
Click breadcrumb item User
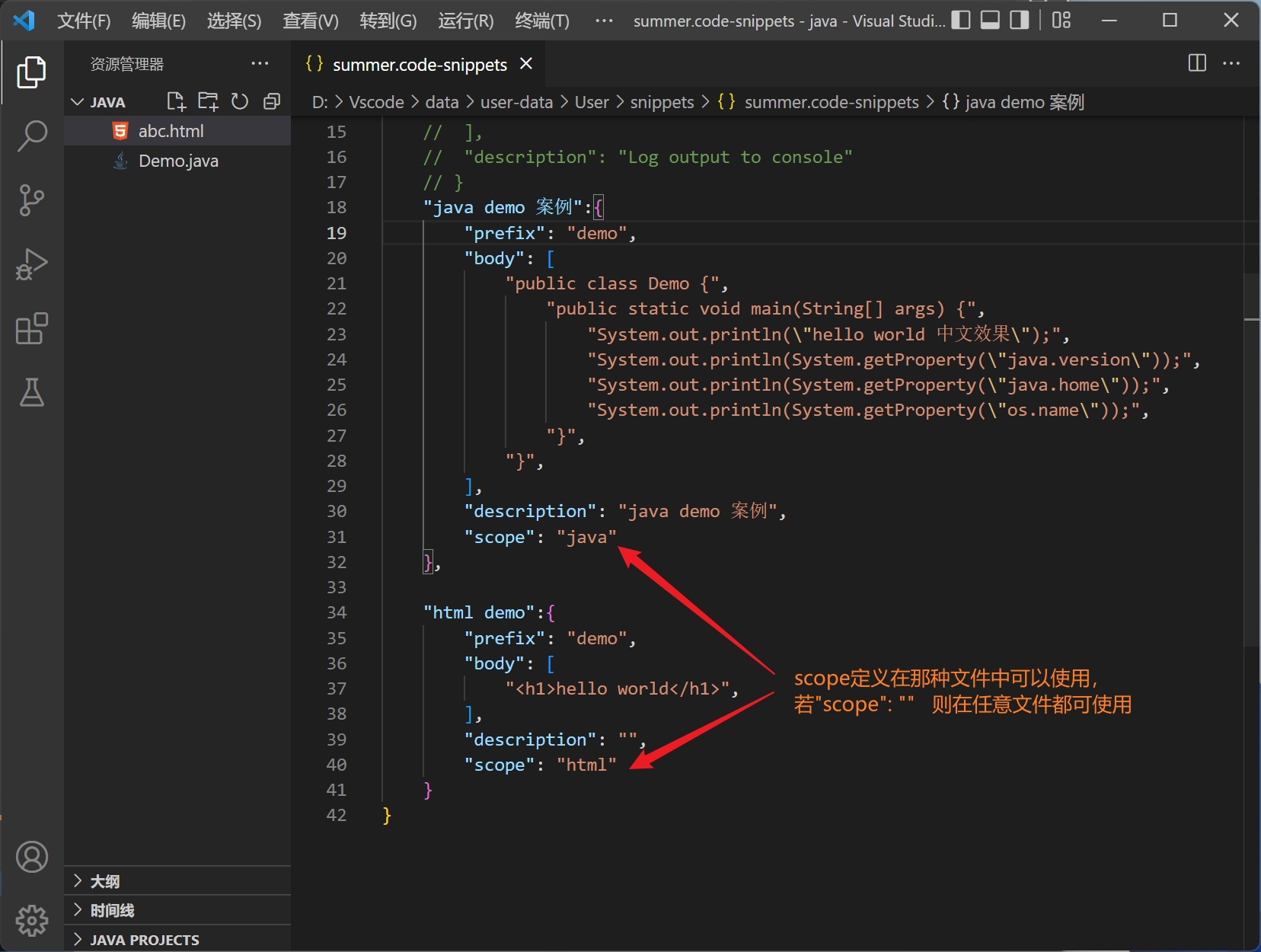592,102
